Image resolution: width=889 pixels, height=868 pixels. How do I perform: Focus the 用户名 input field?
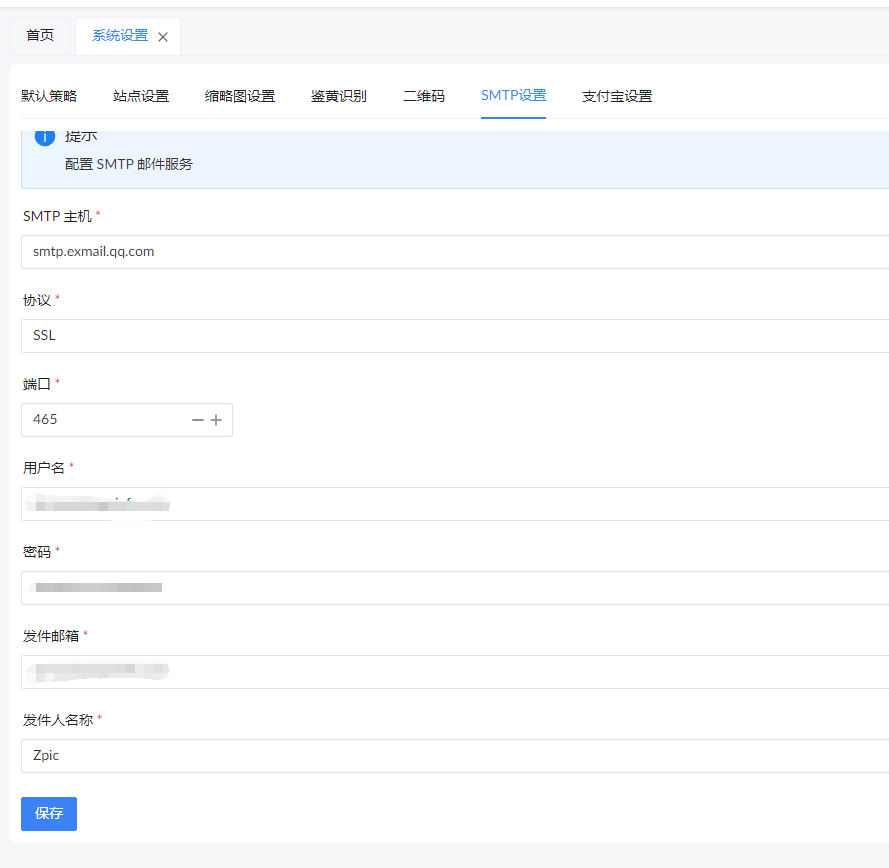coord(450,504)
